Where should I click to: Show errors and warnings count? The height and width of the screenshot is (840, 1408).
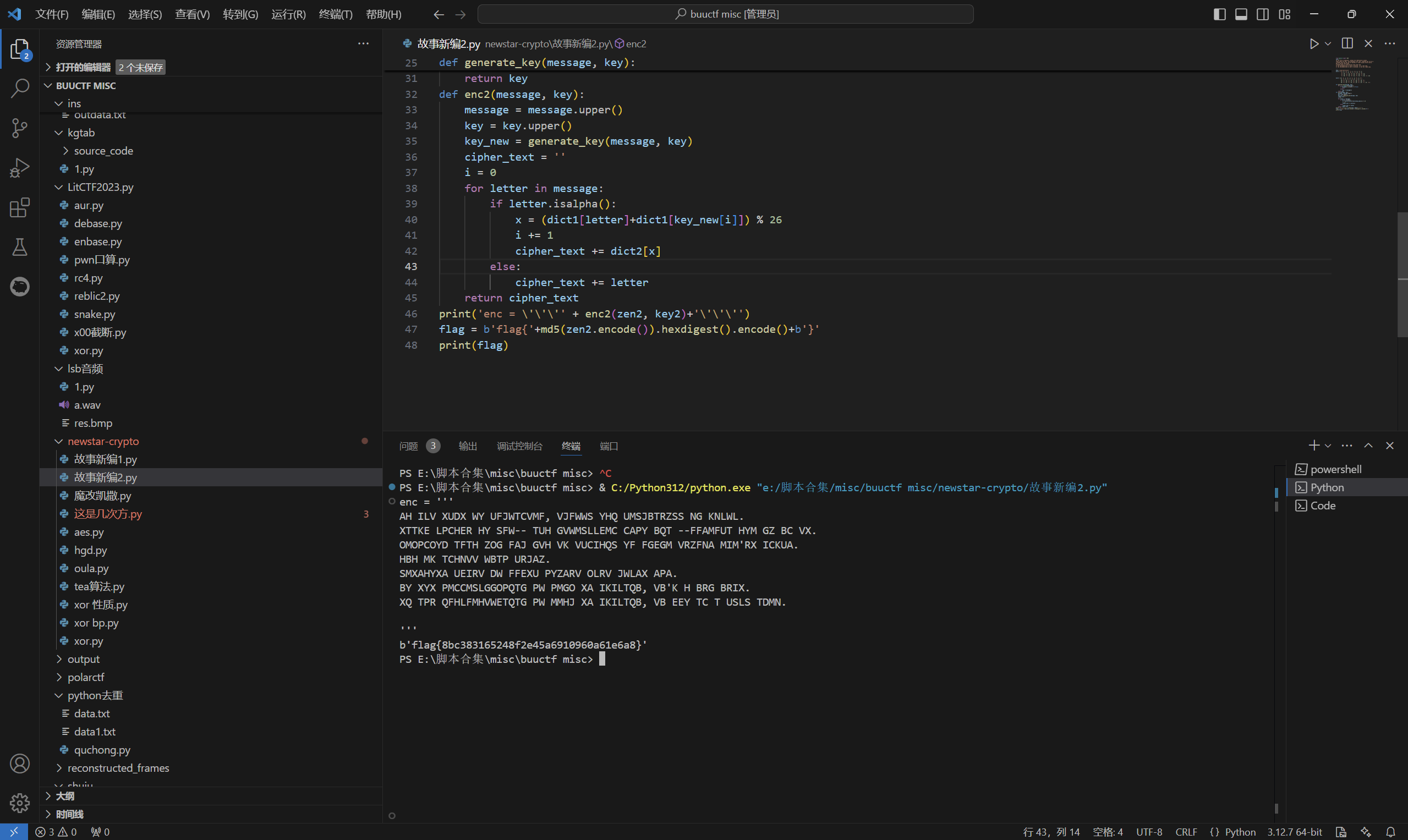tap(56, 832)
